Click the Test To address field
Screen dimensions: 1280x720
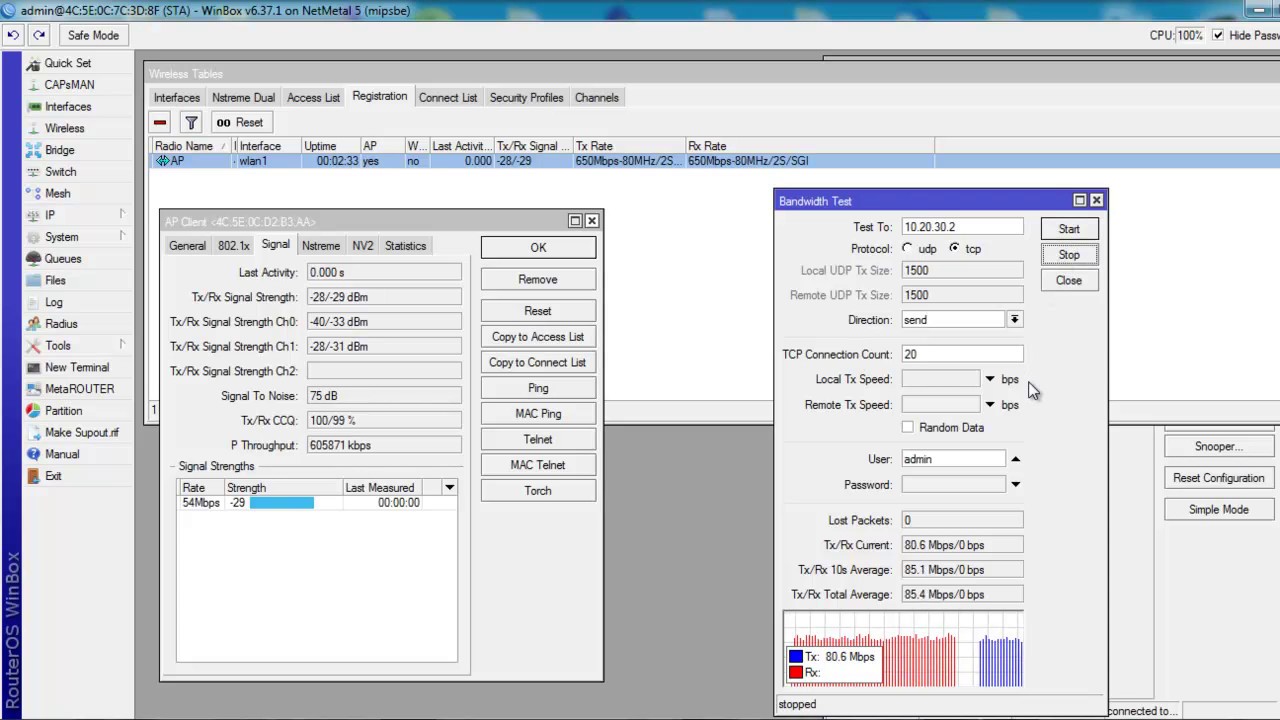962,227
